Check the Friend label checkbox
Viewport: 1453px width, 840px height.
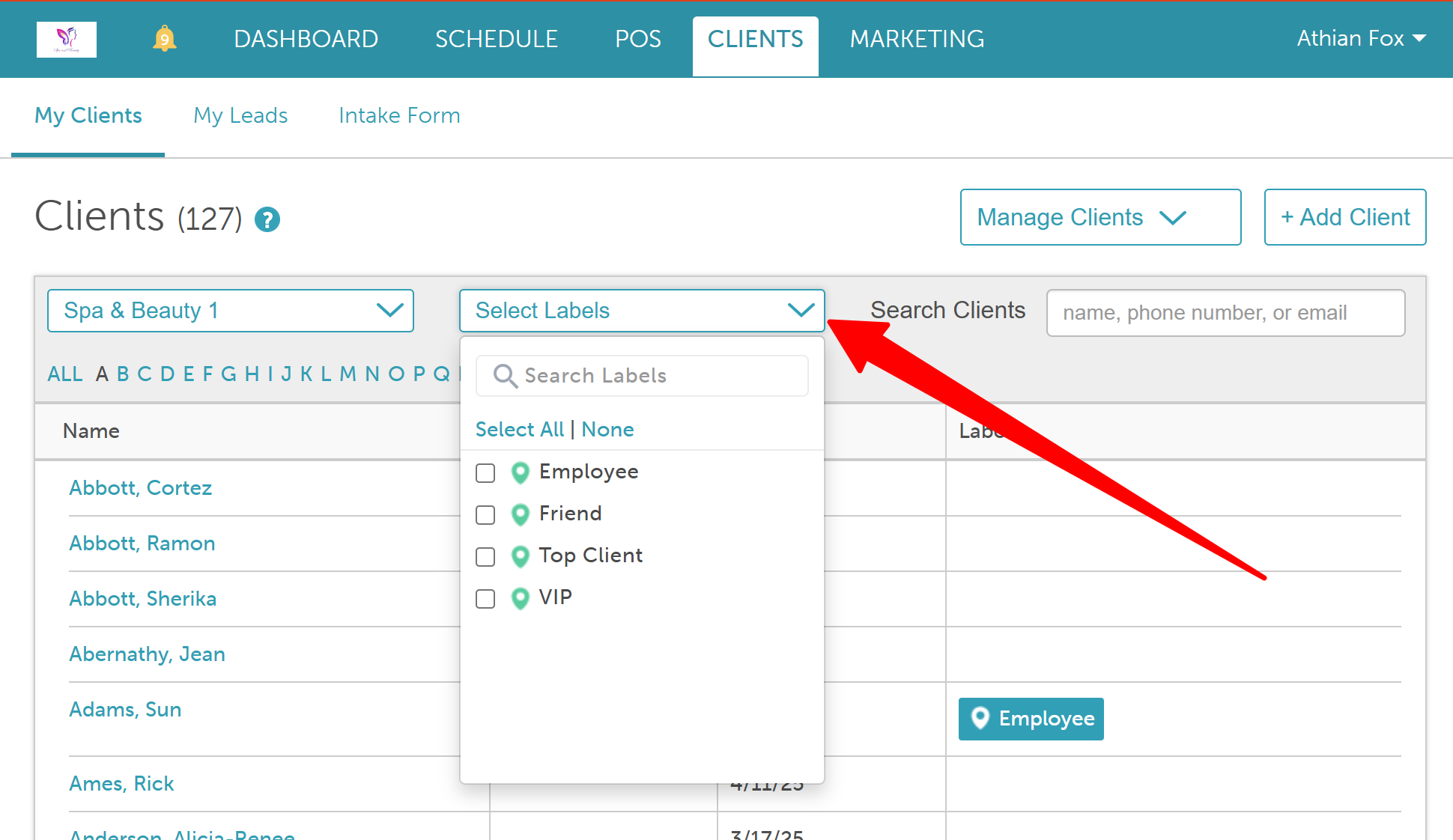click(485, 515)
